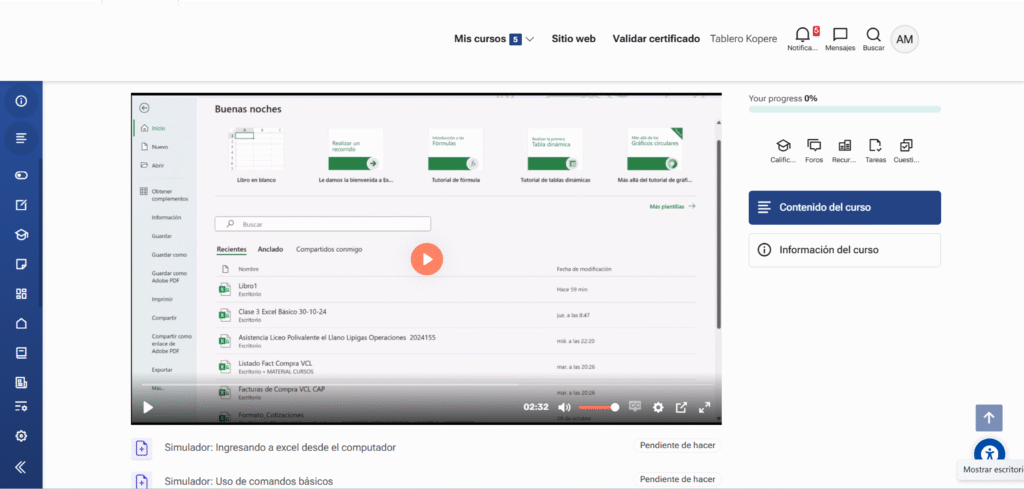Open Simulador: Ingresando a excel desde el computador

coord(280,447)
